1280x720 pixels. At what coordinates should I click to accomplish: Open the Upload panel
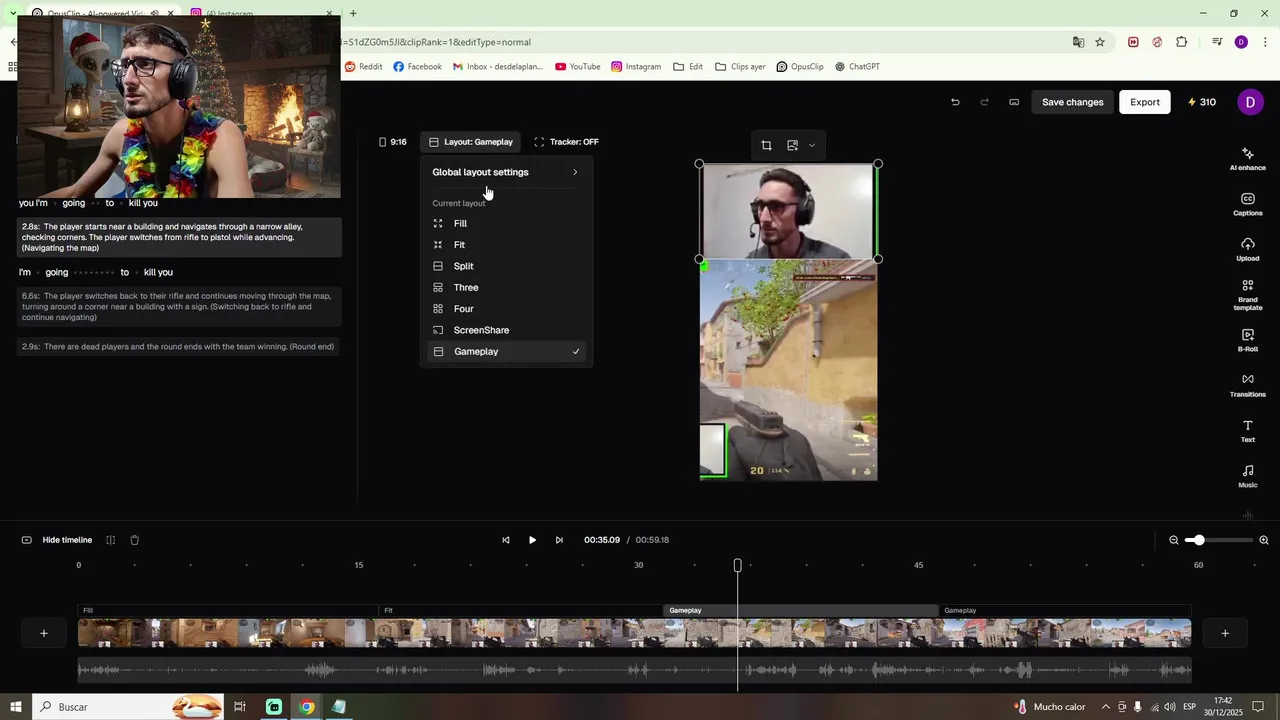[1247, 250]
